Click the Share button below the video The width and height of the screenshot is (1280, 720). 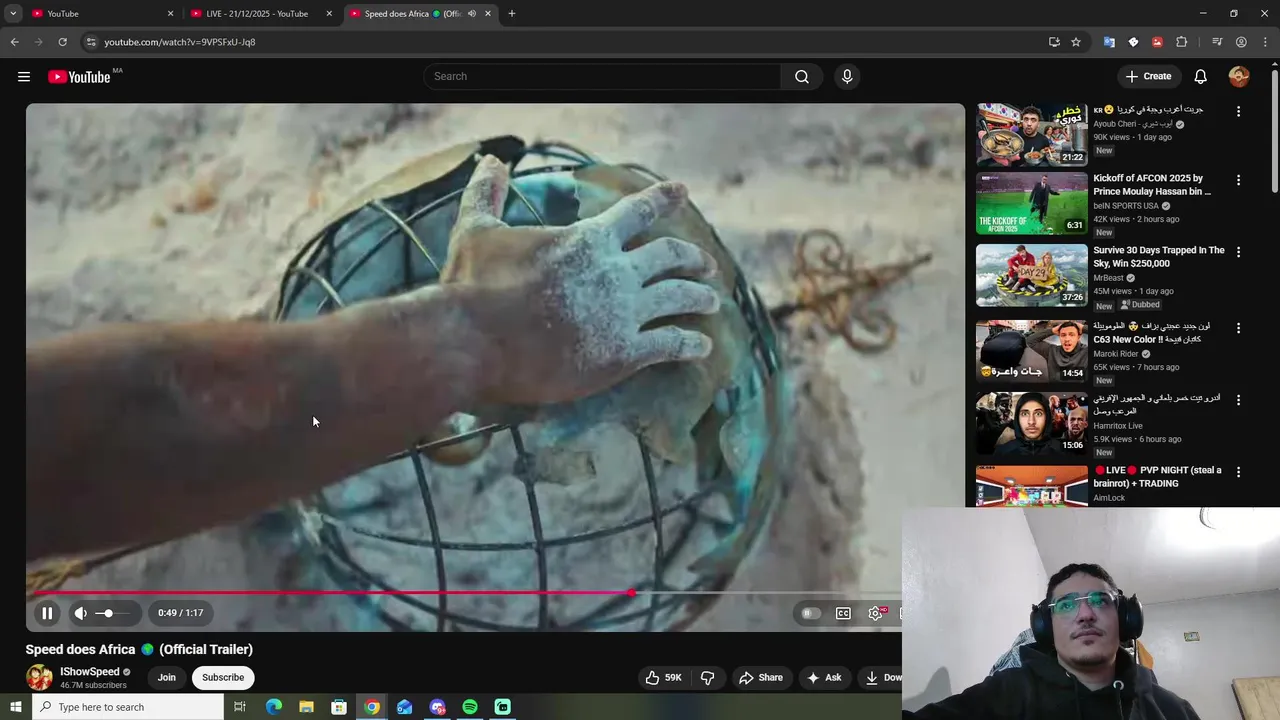[x=761, y=677]
